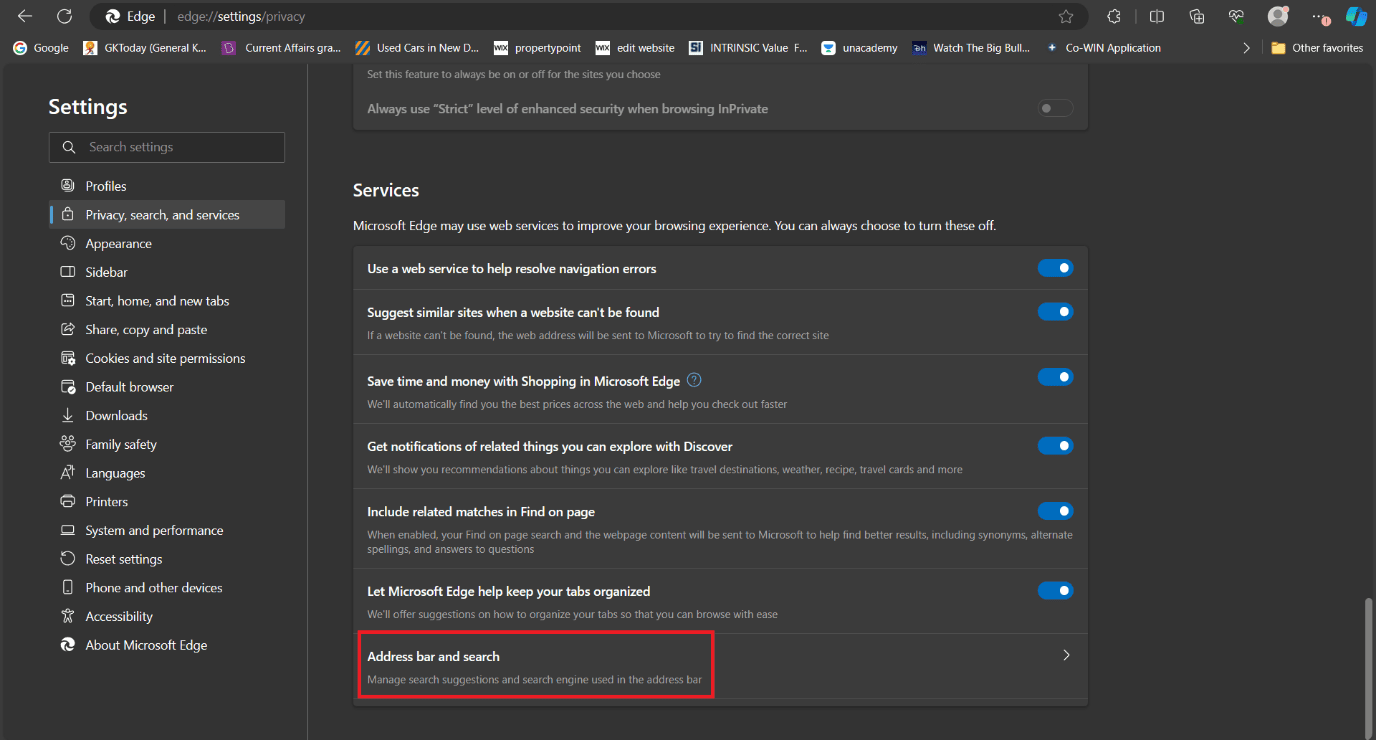Open Family safety settings
This screenshot has height=740, width=1376.
[167, 444]
